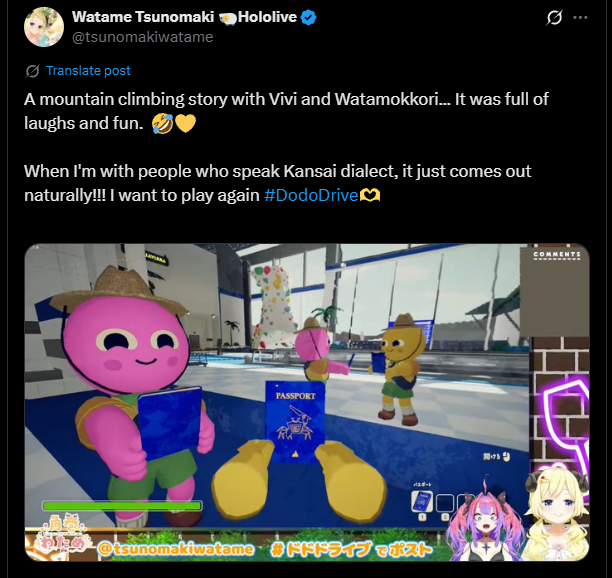The height and width of the screenshot is (578, 612).
Task: Click the laughing emoji in post text
Action: click(162, 123)
